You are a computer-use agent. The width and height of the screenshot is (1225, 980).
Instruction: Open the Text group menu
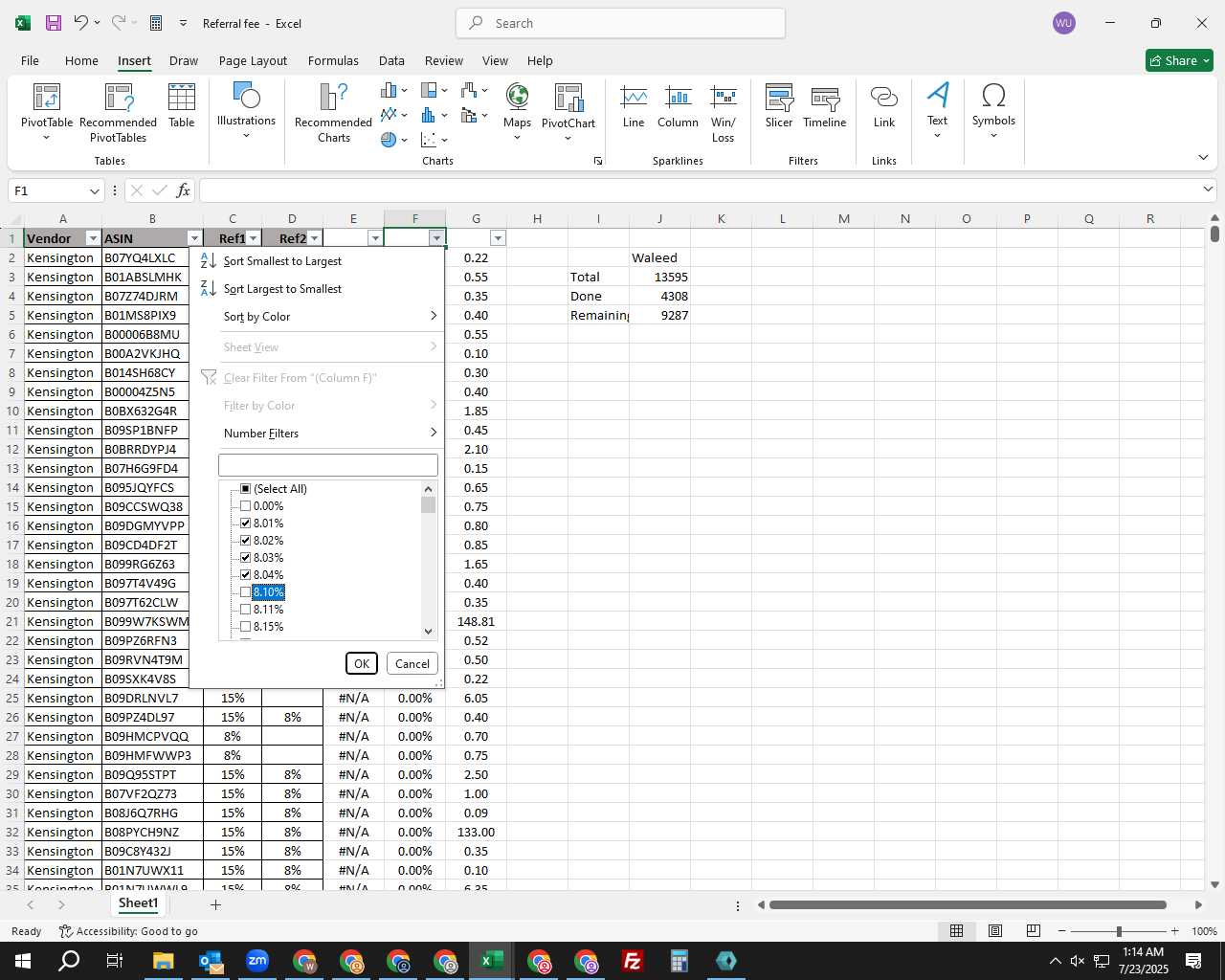[x=937, y=110]
